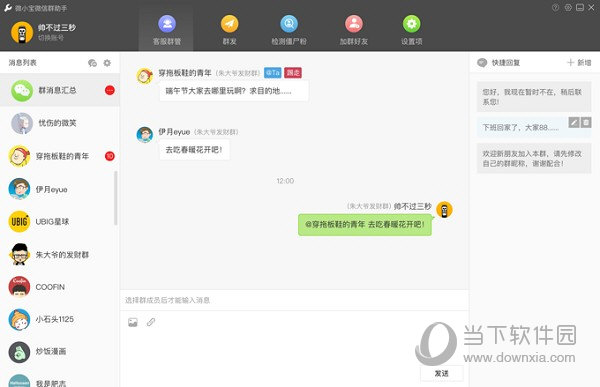Click the wrench app icon in title bar

click(x=8, y=8)
